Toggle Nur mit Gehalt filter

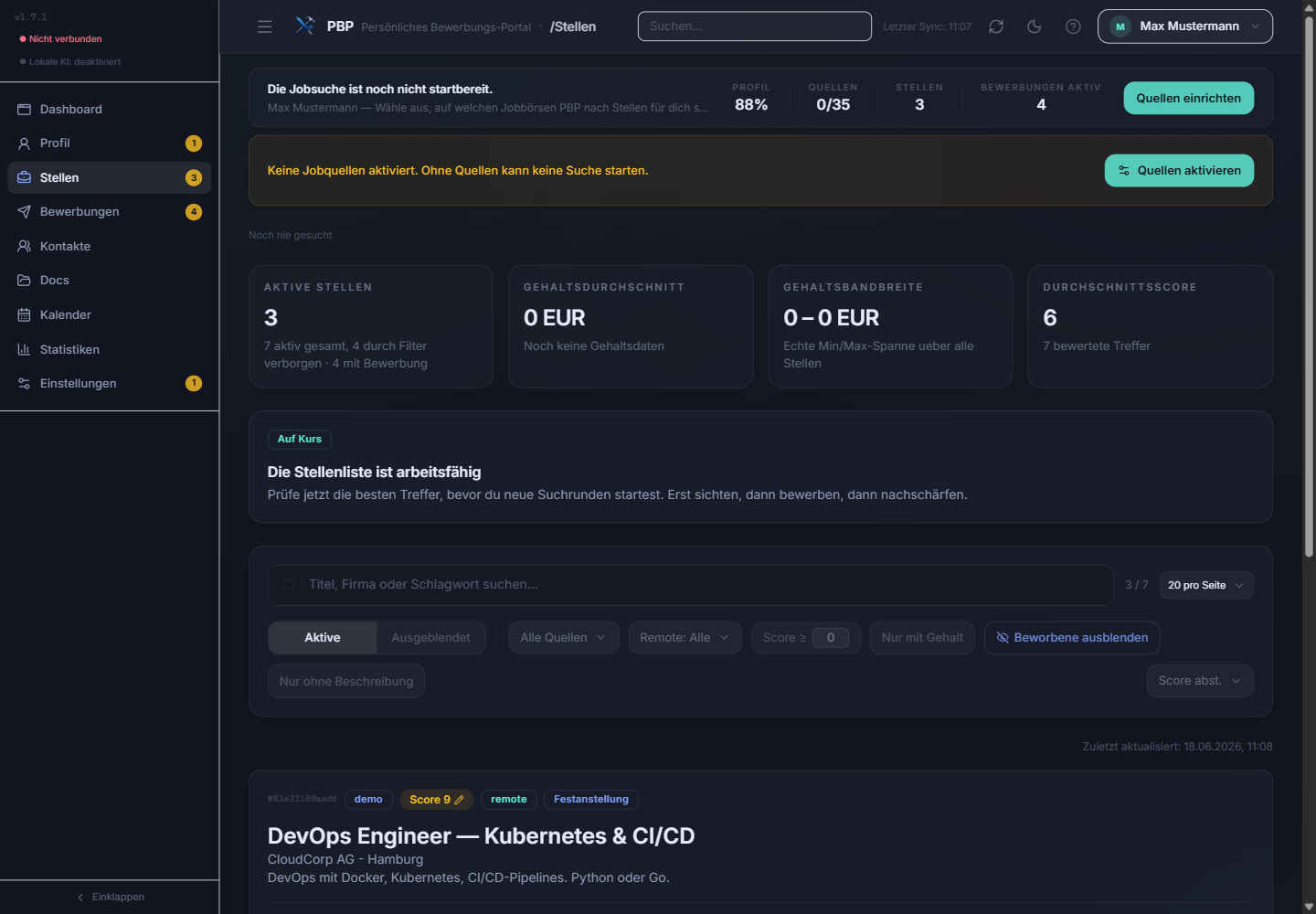(x=922, y=638)
